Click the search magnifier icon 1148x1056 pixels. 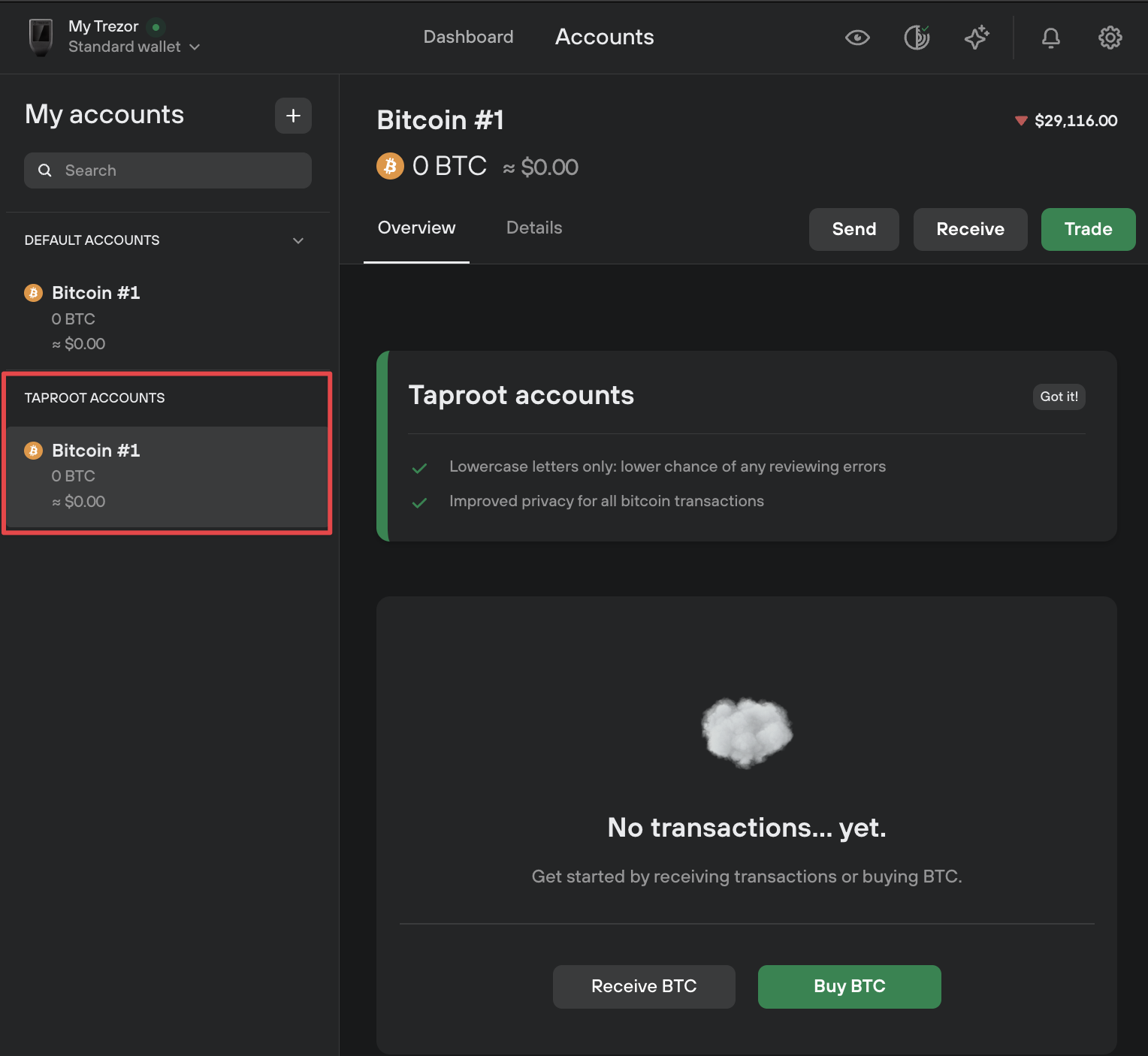point(45,170)
